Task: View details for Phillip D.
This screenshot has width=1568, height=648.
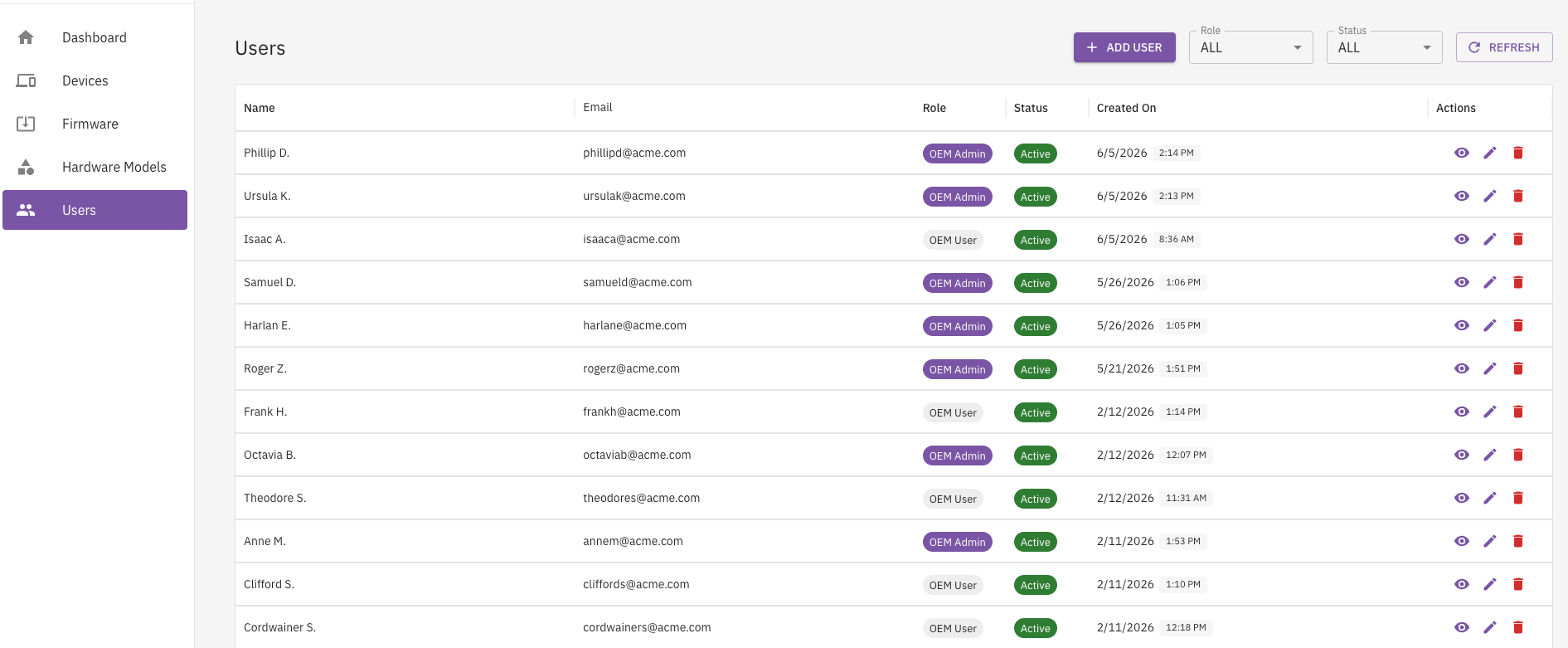Action: coord(1462,153)
